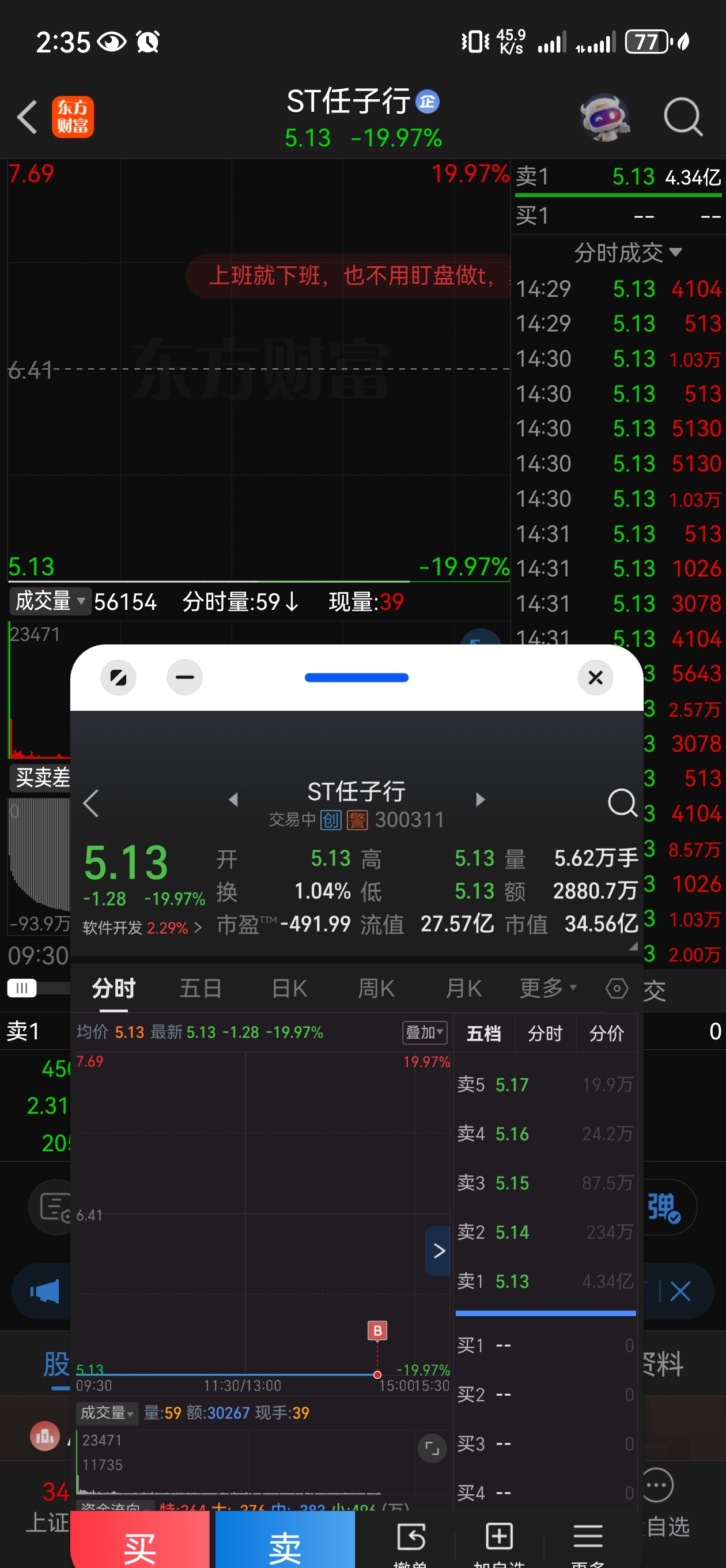Dismiss the announcement with blue X

point(680,1291)
